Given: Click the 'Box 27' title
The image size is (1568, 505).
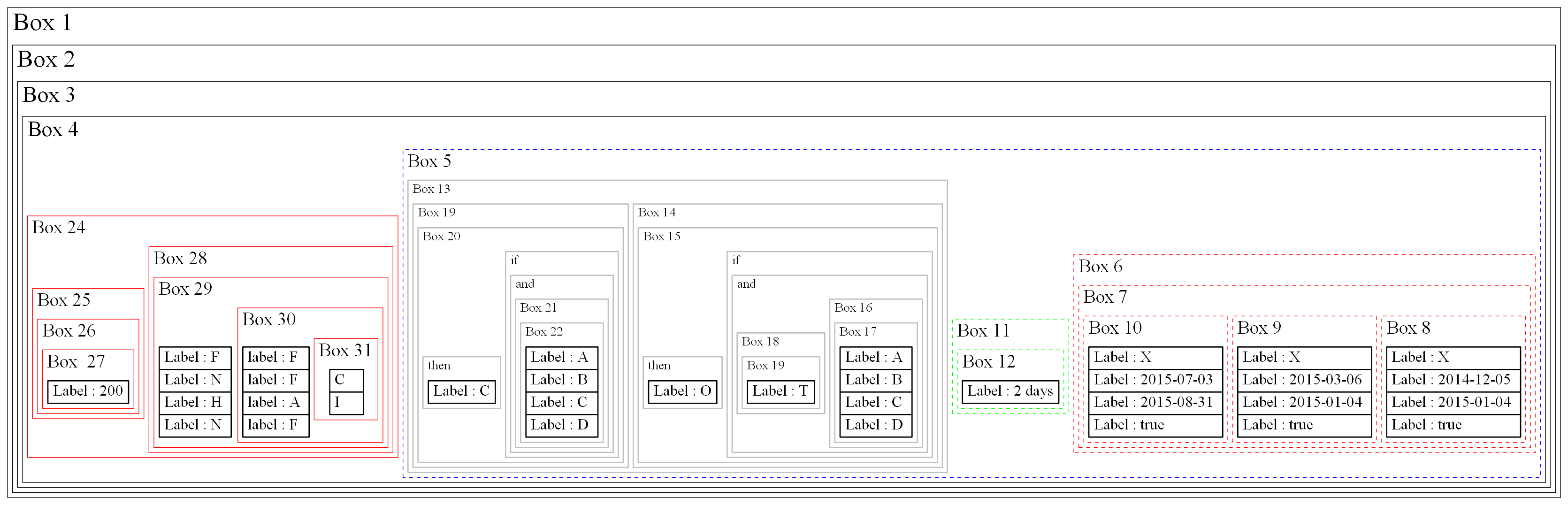Looking at the screenshot, I should click(x=76, y=362).
